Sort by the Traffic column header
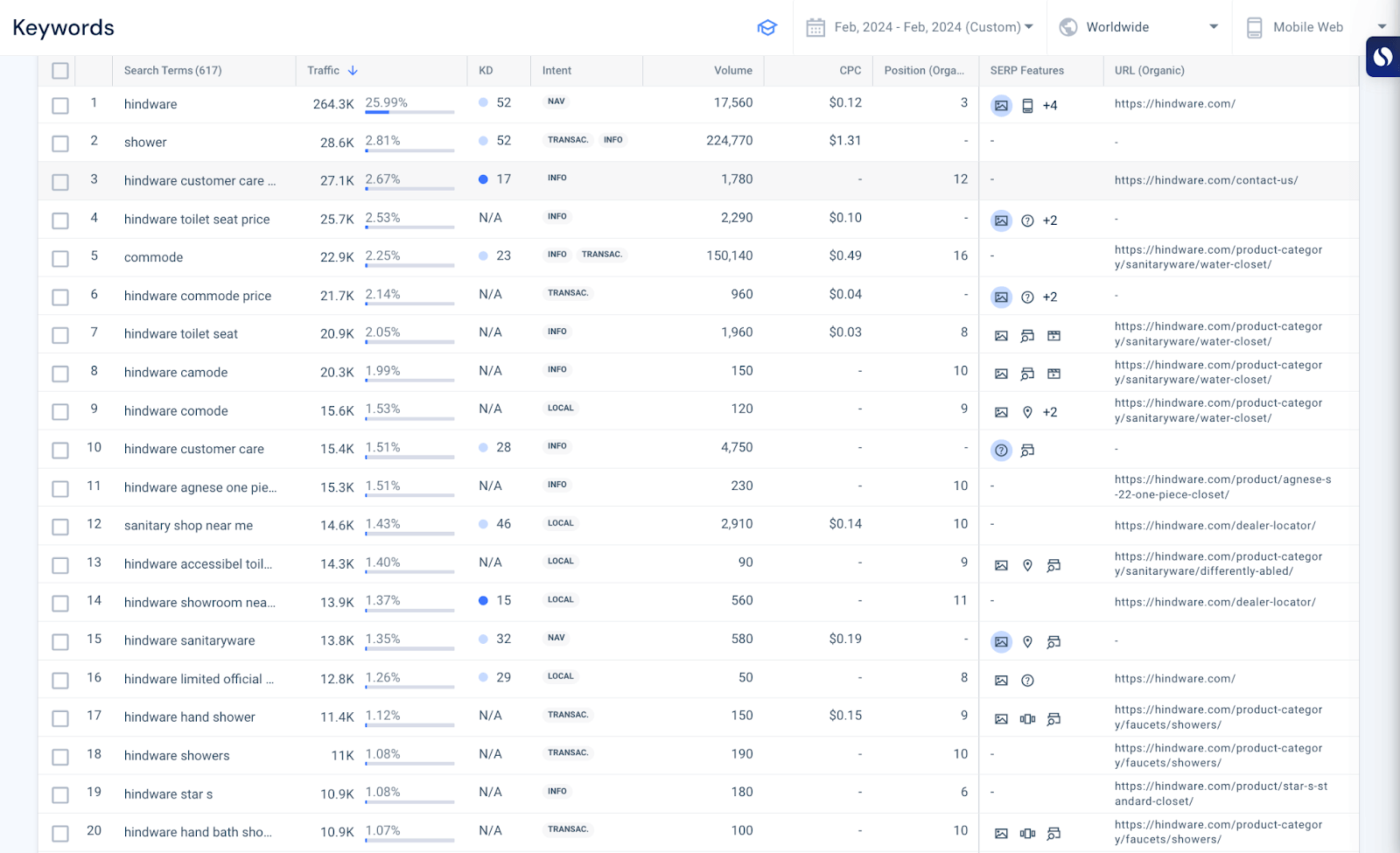The image size is (1400, 853). click(x=332, y=71)
